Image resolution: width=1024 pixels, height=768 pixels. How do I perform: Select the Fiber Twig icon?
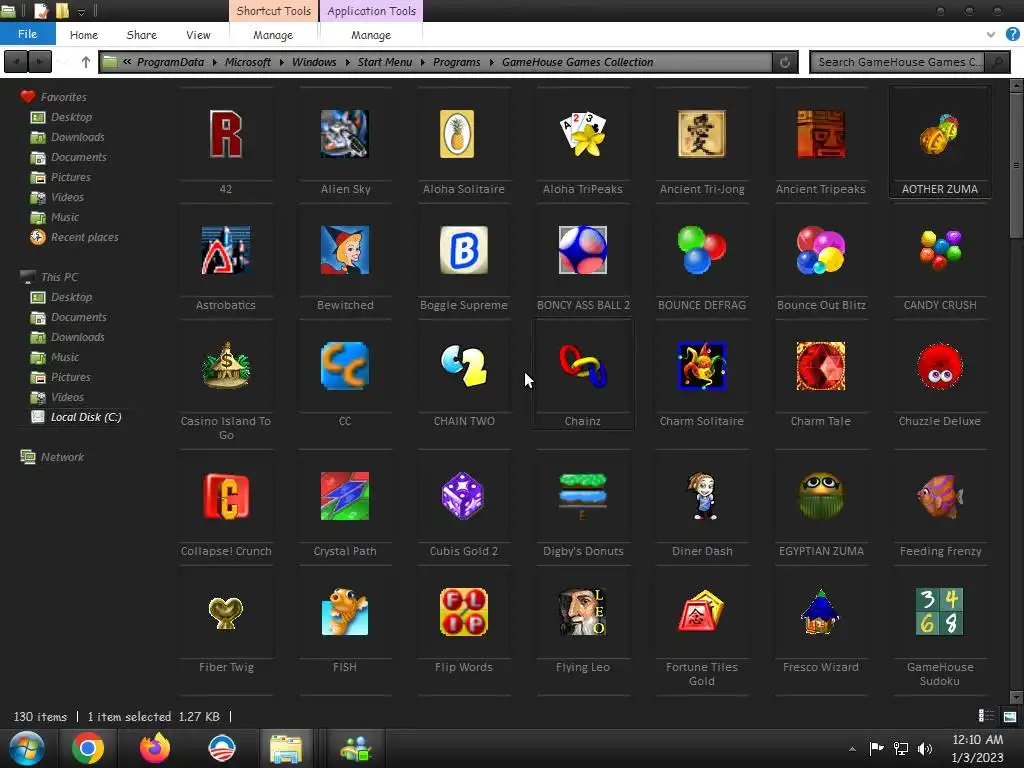(225, 612)
